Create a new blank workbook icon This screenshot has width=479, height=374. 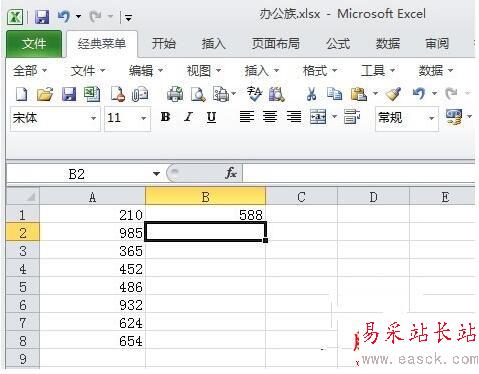click(x=22, y=94)
